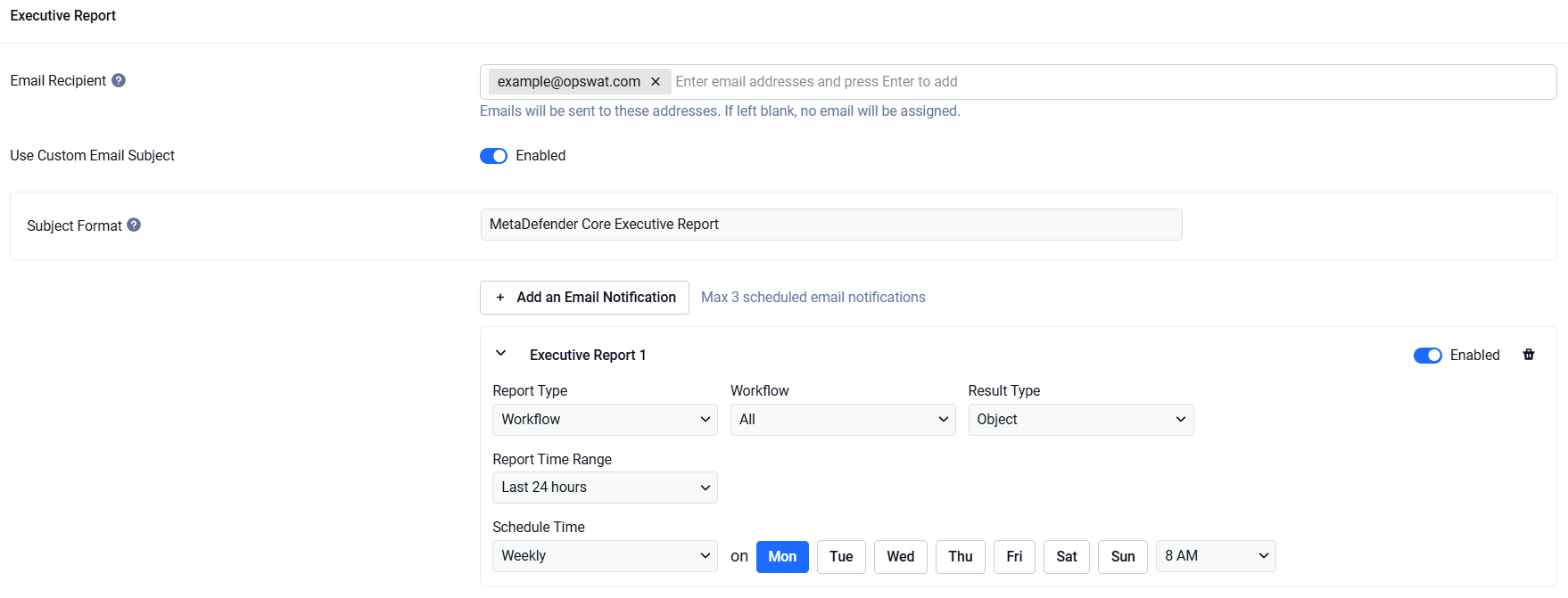
Task: Open Email Recipient help tooltip icon
Action: 119,80
